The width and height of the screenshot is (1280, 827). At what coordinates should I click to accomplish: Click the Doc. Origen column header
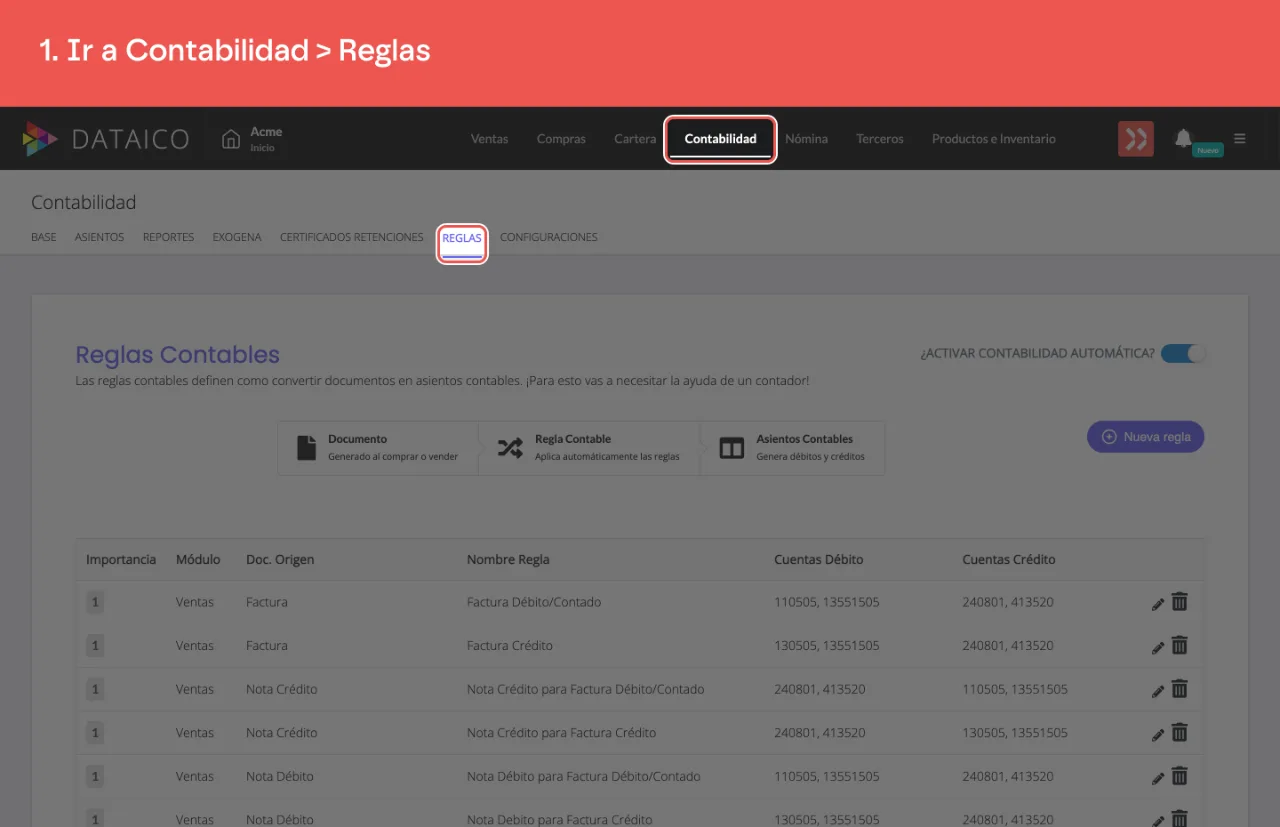[x=280, y=560]
